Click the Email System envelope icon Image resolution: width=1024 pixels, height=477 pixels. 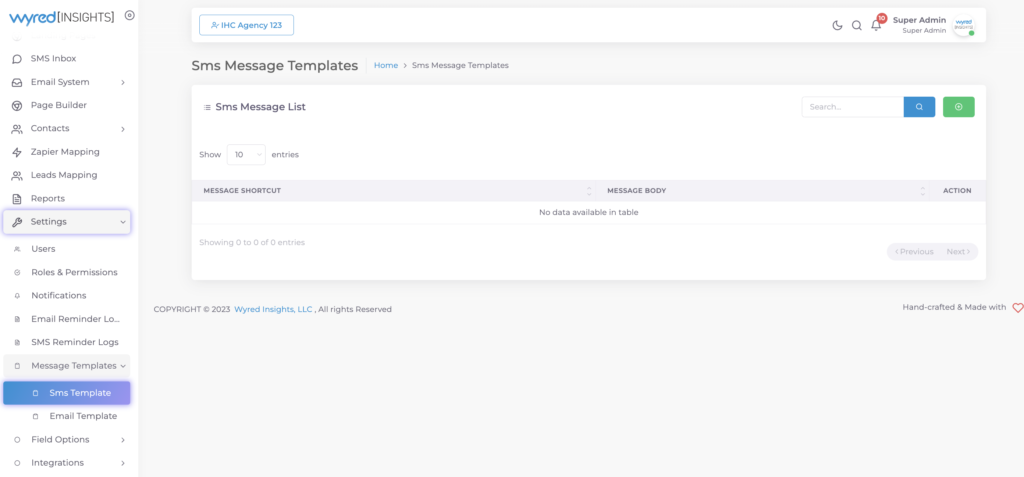17,82
